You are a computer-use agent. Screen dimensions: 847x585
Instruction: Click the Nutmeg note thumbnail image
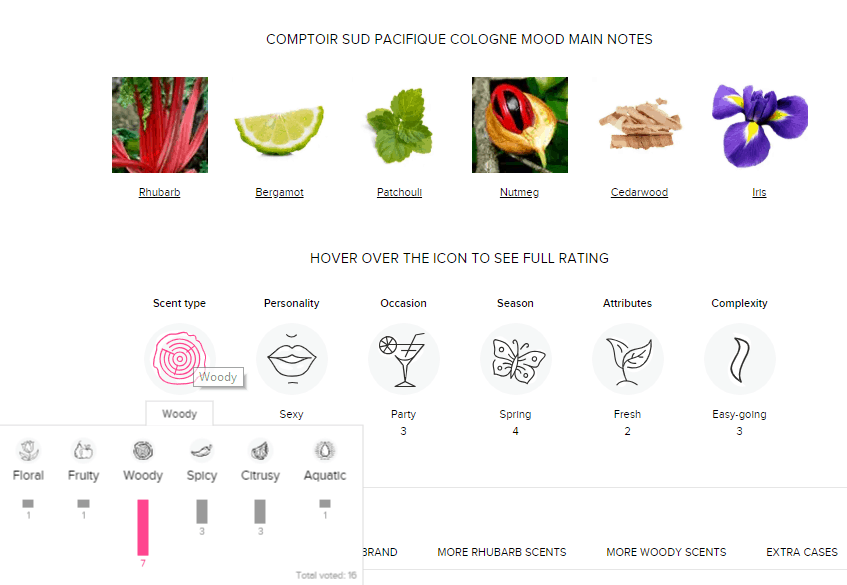[520, 125]
